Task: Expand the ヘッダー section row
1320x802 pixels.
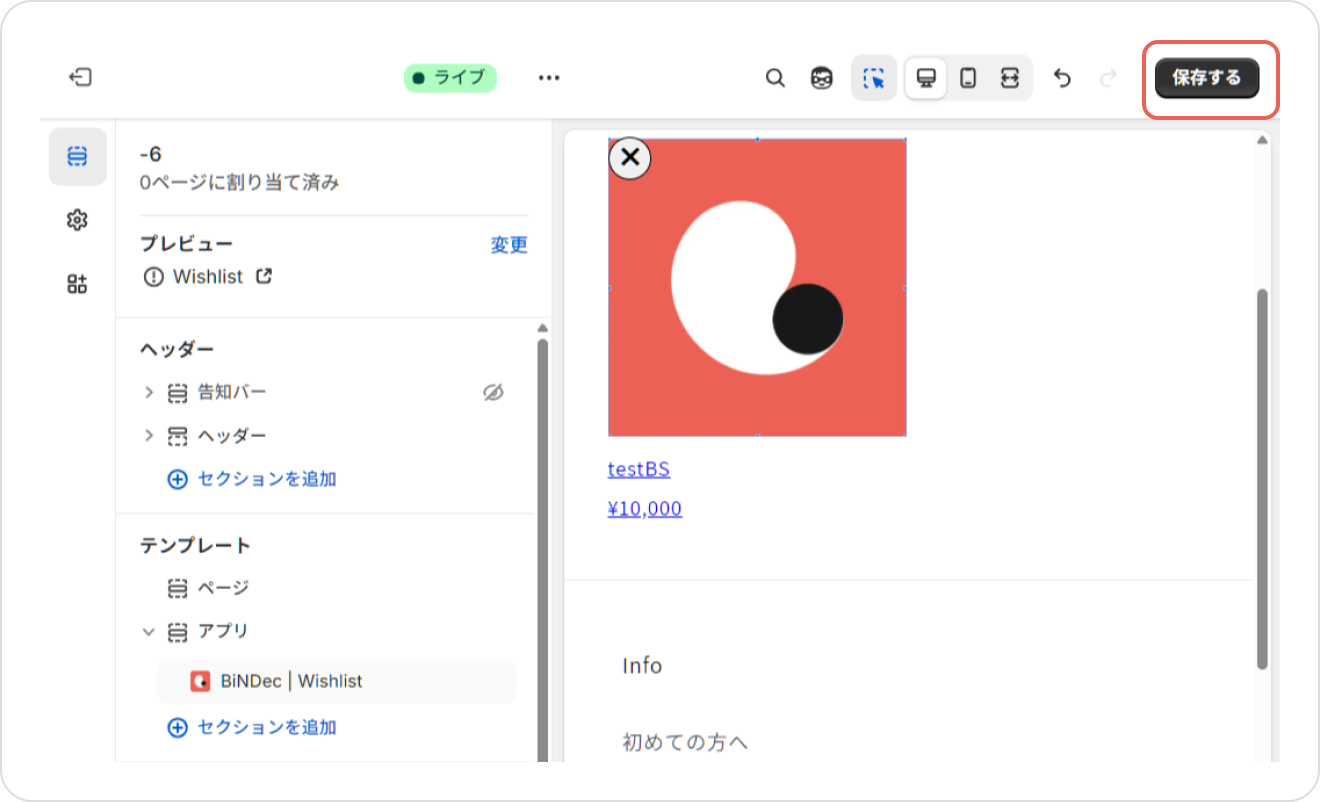Action: click(x=148, y=436)
